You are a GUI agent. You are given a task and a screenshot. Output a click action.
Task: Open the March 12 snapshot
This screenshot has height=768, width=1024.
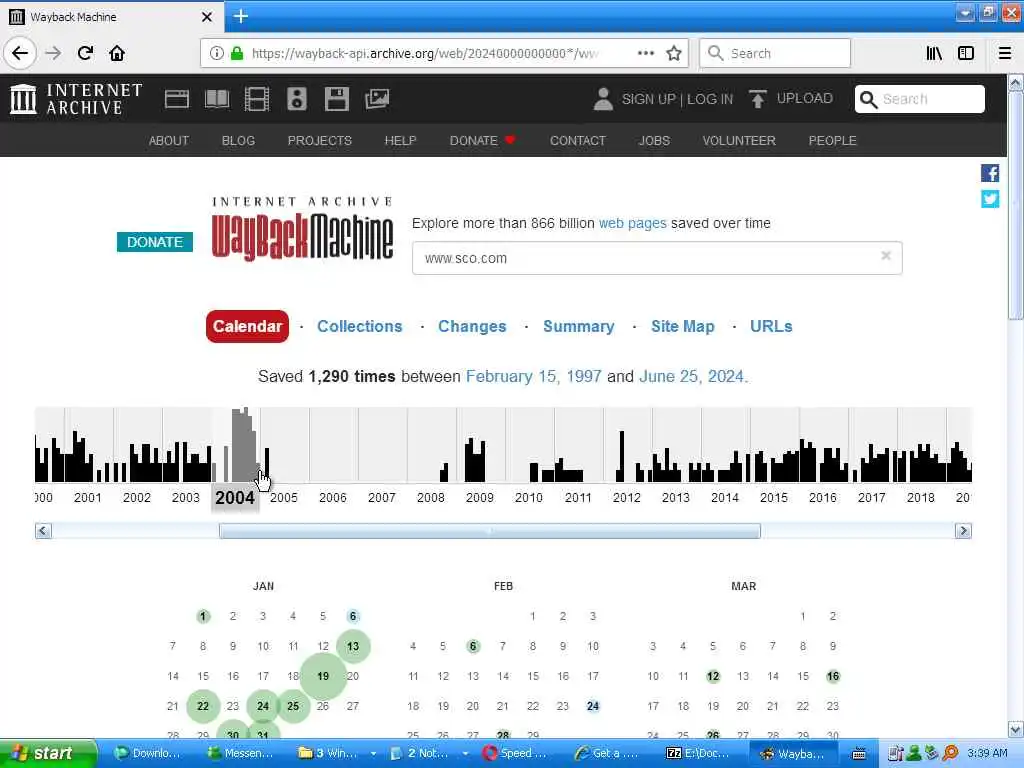[712, 676]
